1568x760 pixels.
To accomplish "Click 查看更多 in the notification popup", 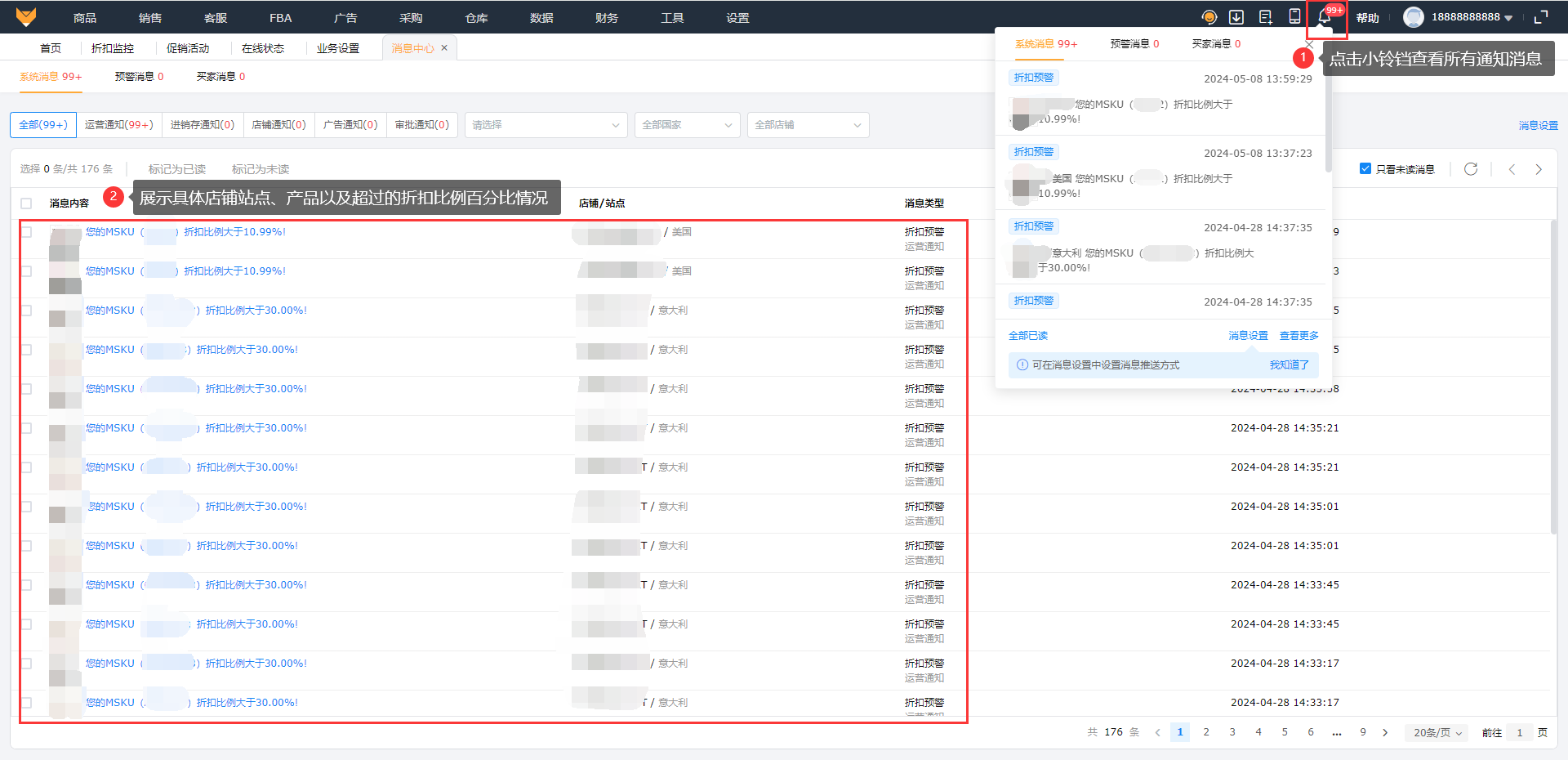I will [1299, 336].
